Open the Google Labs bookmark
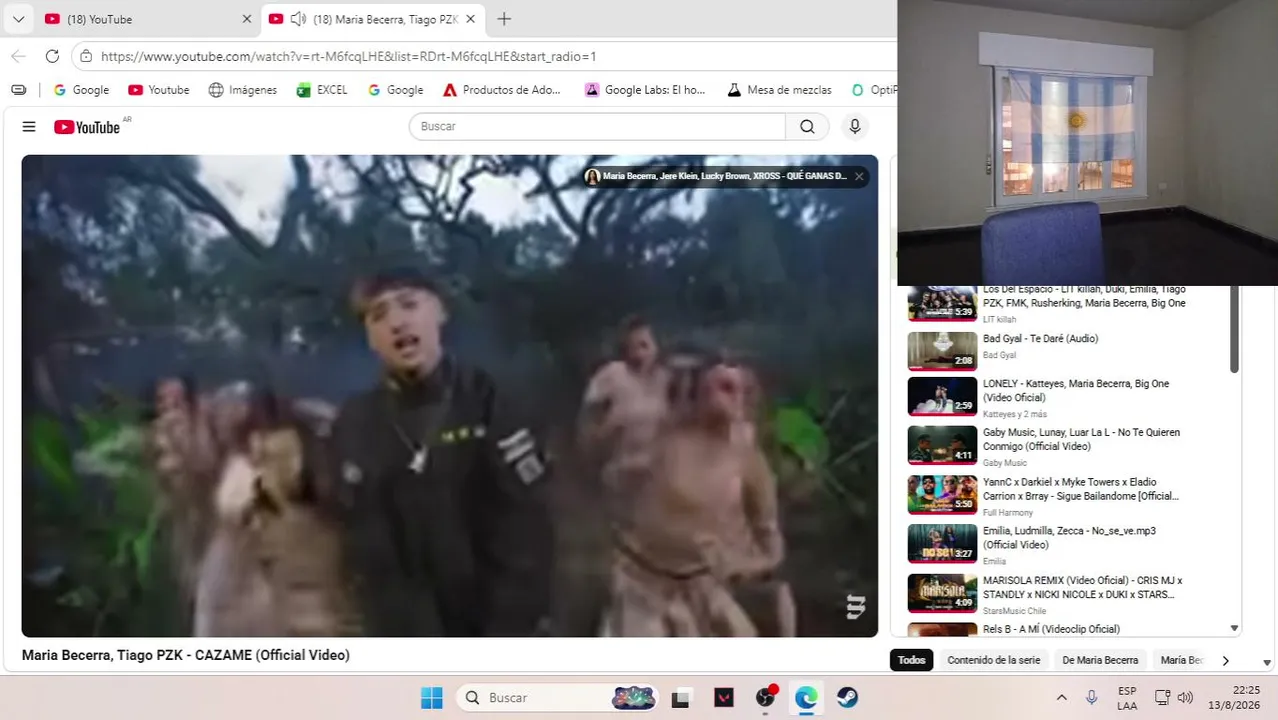This screenshot has width=1278, height=720. coord(645,90)
